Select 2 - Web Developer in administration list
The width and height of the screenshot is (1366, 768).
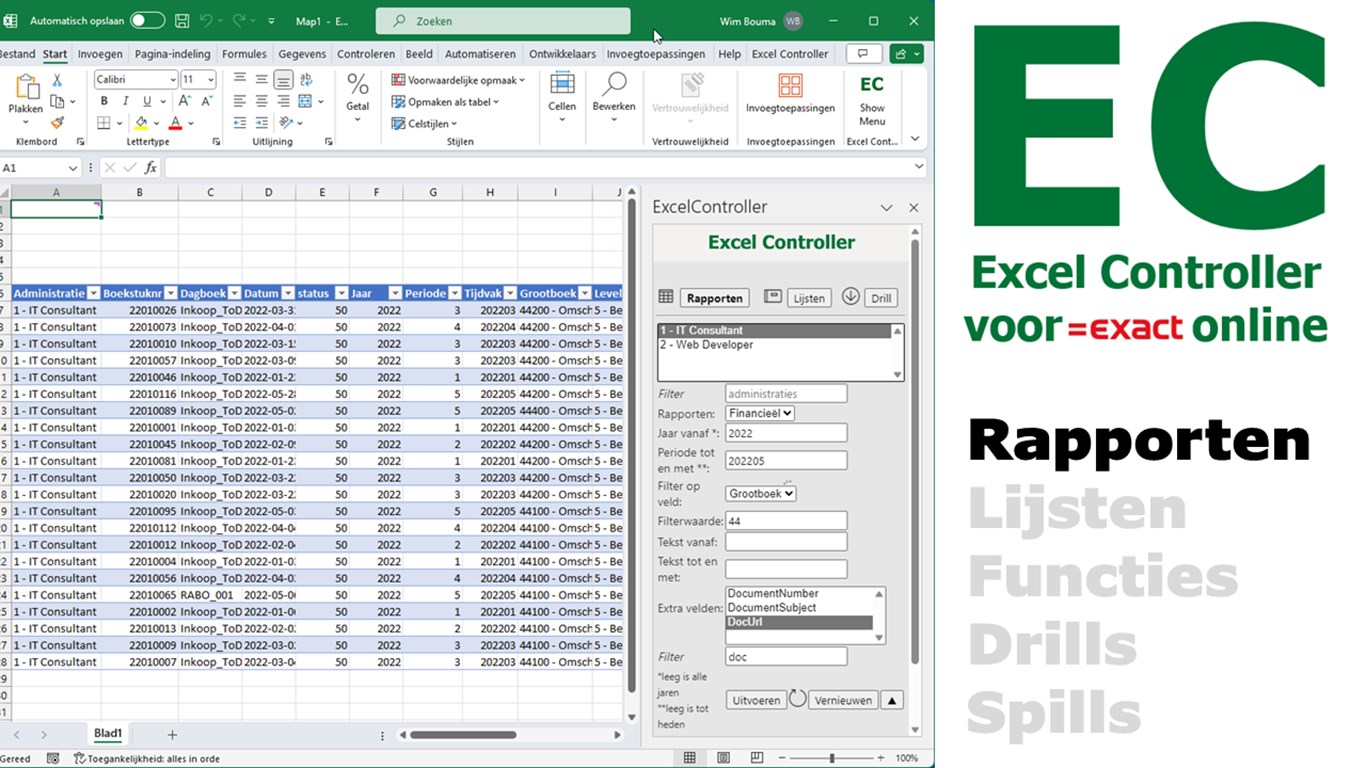coord(774,345)
